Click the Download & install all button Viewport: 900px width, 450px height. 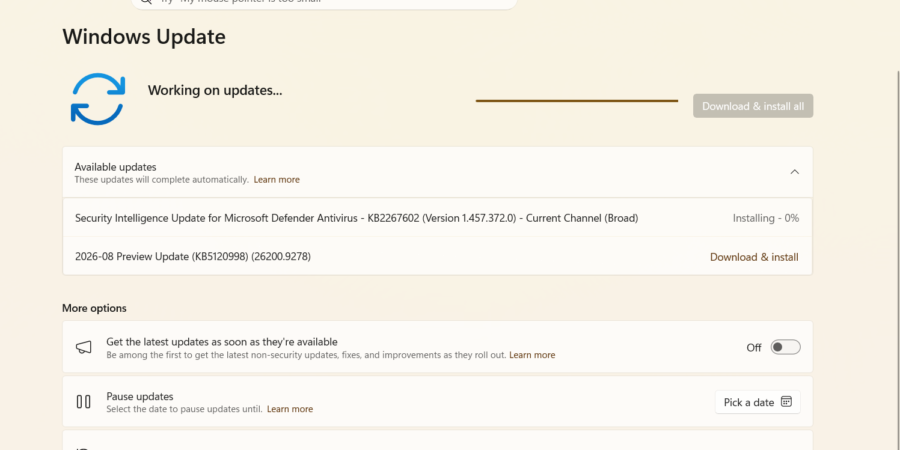(x=753, y=106)
